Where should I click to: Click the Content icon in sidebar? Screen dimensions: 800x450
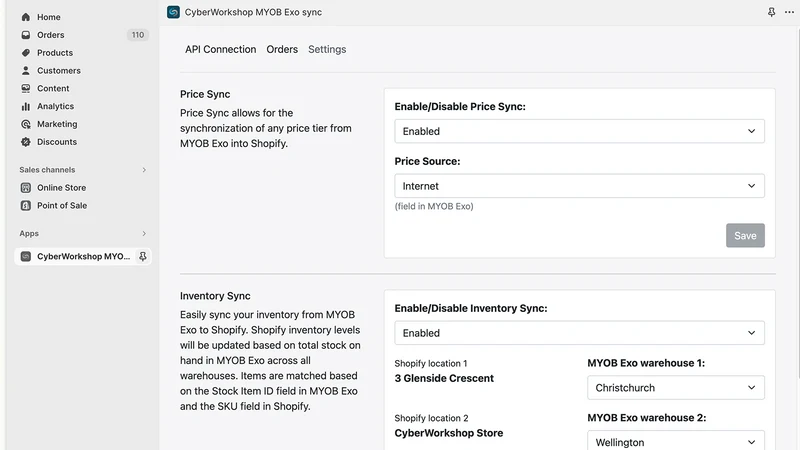(x=26, y=88)
